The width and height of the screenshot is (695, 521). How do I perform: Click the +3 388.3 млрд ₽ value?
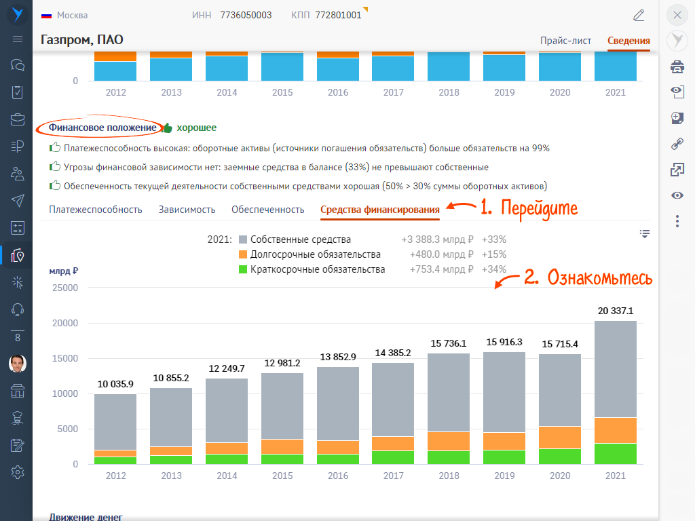point(437,239)
